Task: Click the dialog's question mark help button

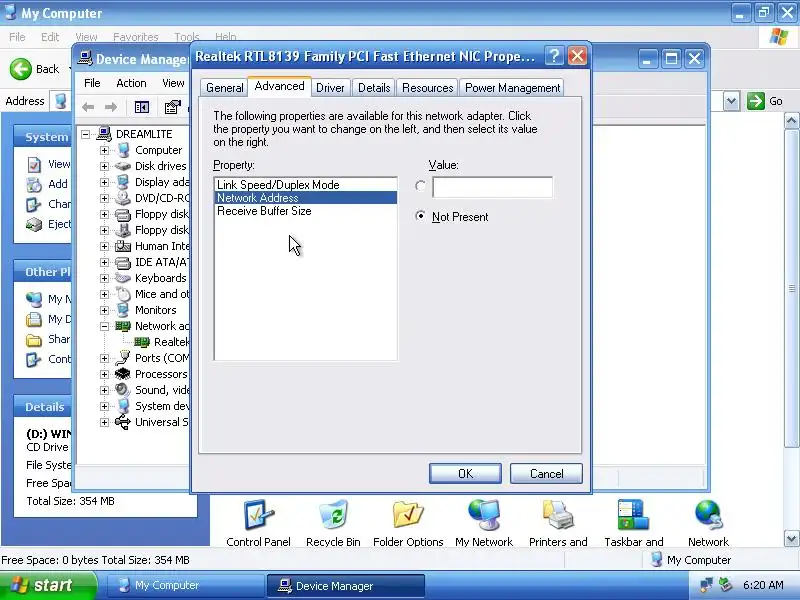Action: (554, 56)
